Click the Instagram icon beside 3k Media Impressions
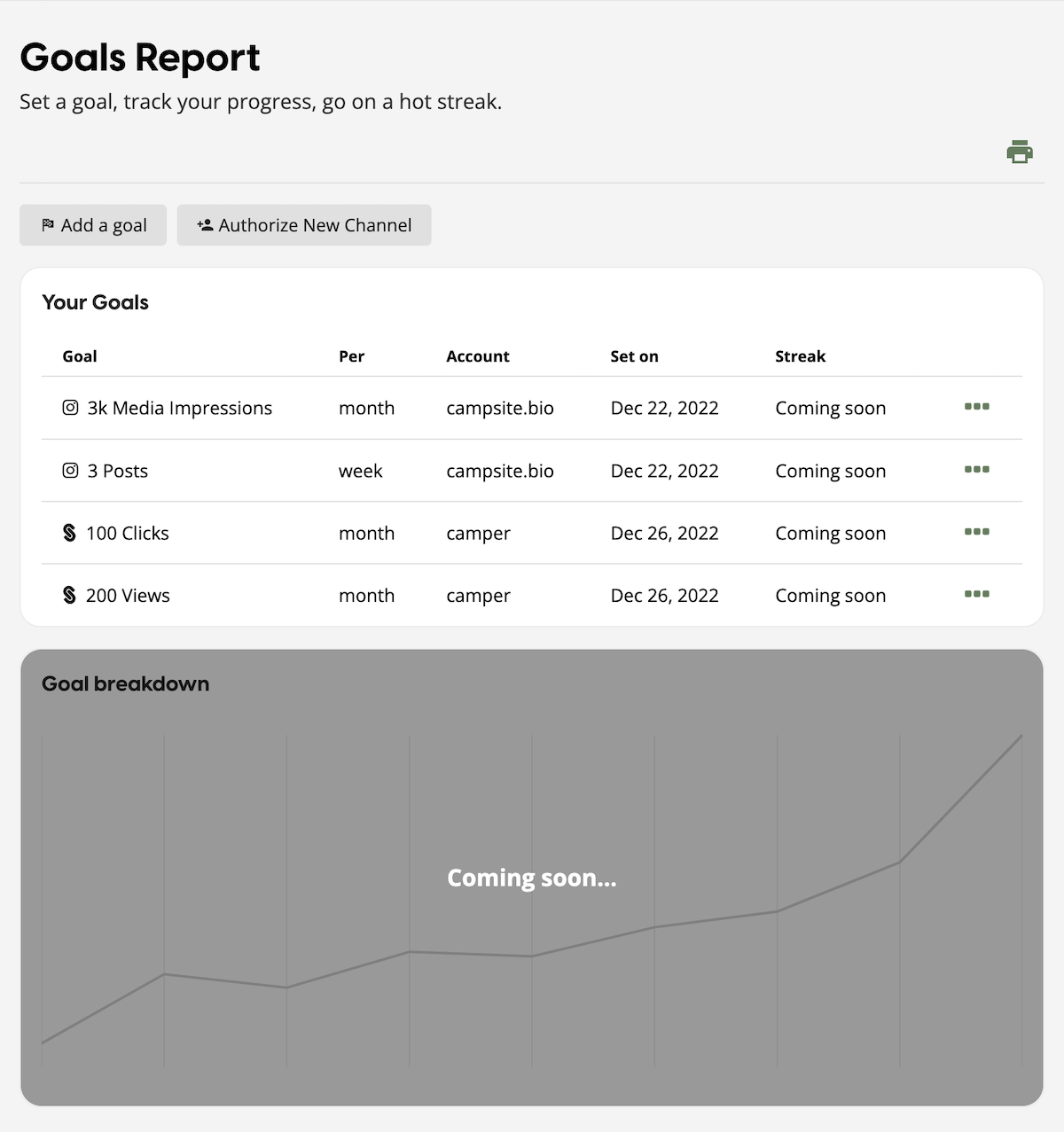1064x1132 pixels. (69, 408)
